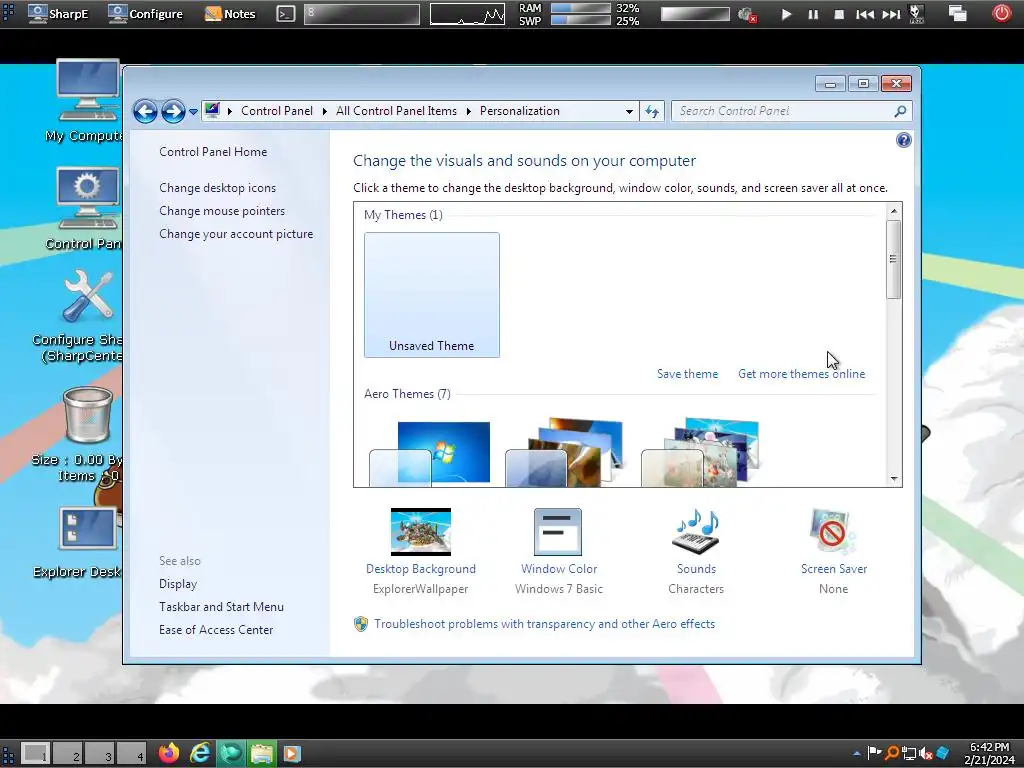Click Control Panel in the breadcrumb
1024x768 pixels.
[277, 111]
